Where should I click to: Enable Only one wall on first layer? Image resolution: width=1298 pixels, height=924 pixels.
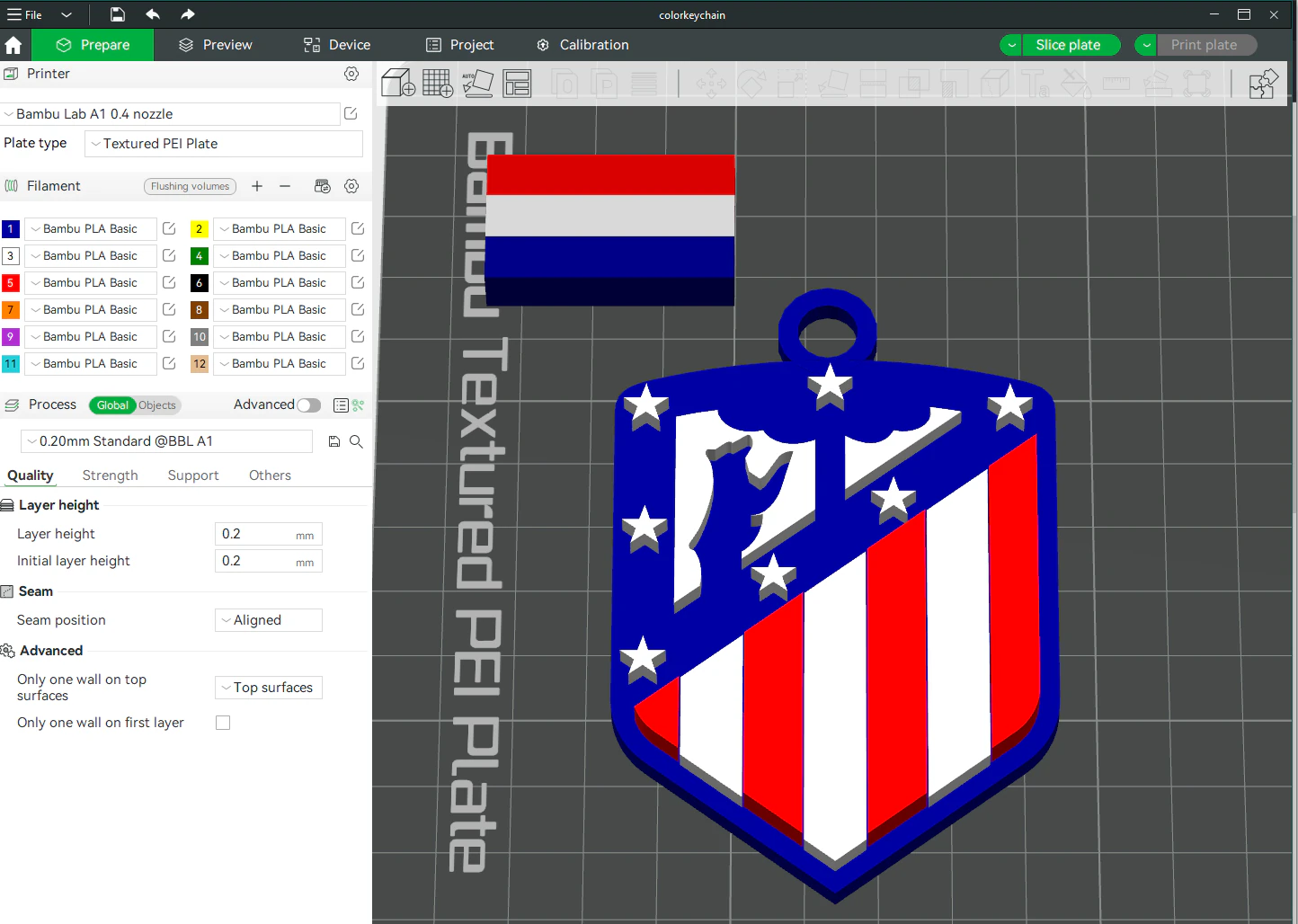(x=223, y=723)
